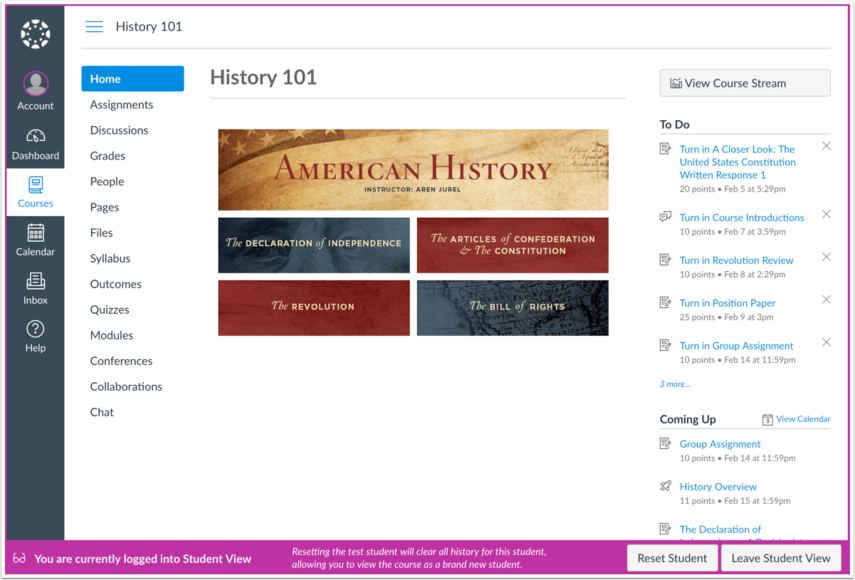Click assignment icon beside Coming Up Group Assignment
The image size is (855, 580).
pyautogui.click(x=665, y=443)
